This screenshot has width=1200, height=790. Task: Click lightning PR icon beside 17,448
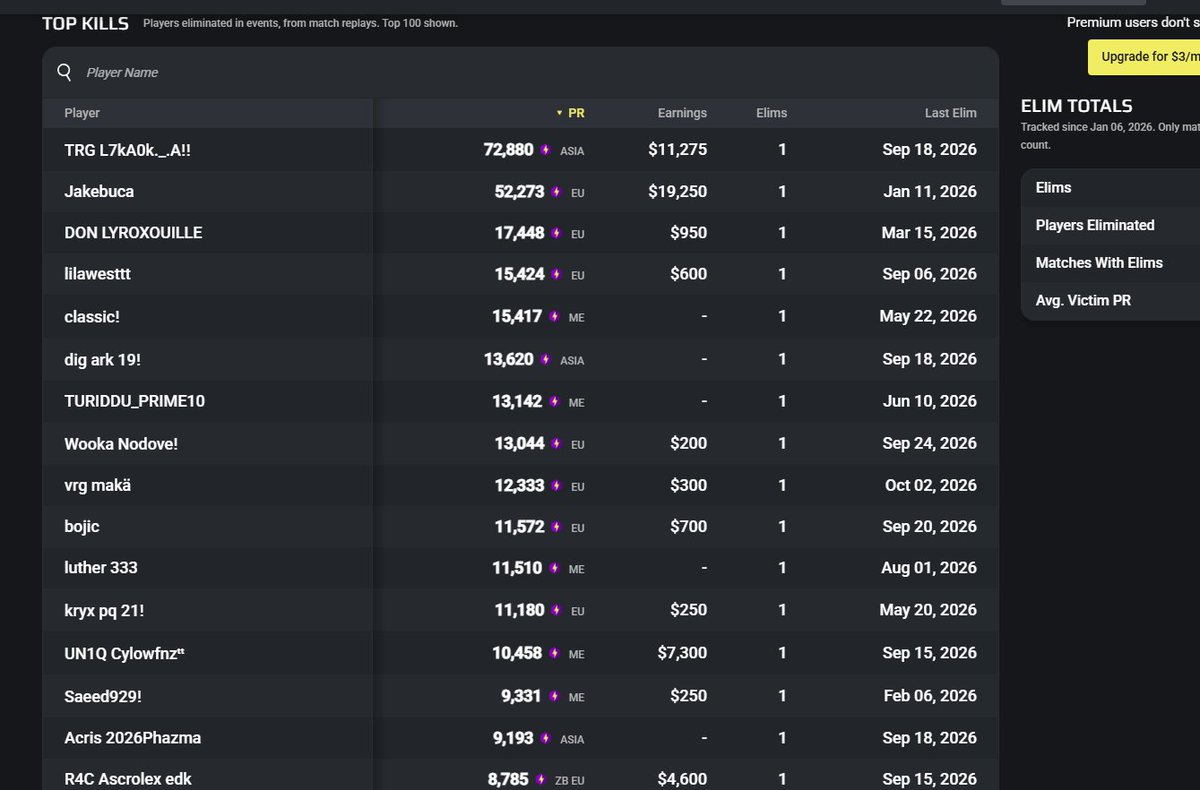[556, 234]
